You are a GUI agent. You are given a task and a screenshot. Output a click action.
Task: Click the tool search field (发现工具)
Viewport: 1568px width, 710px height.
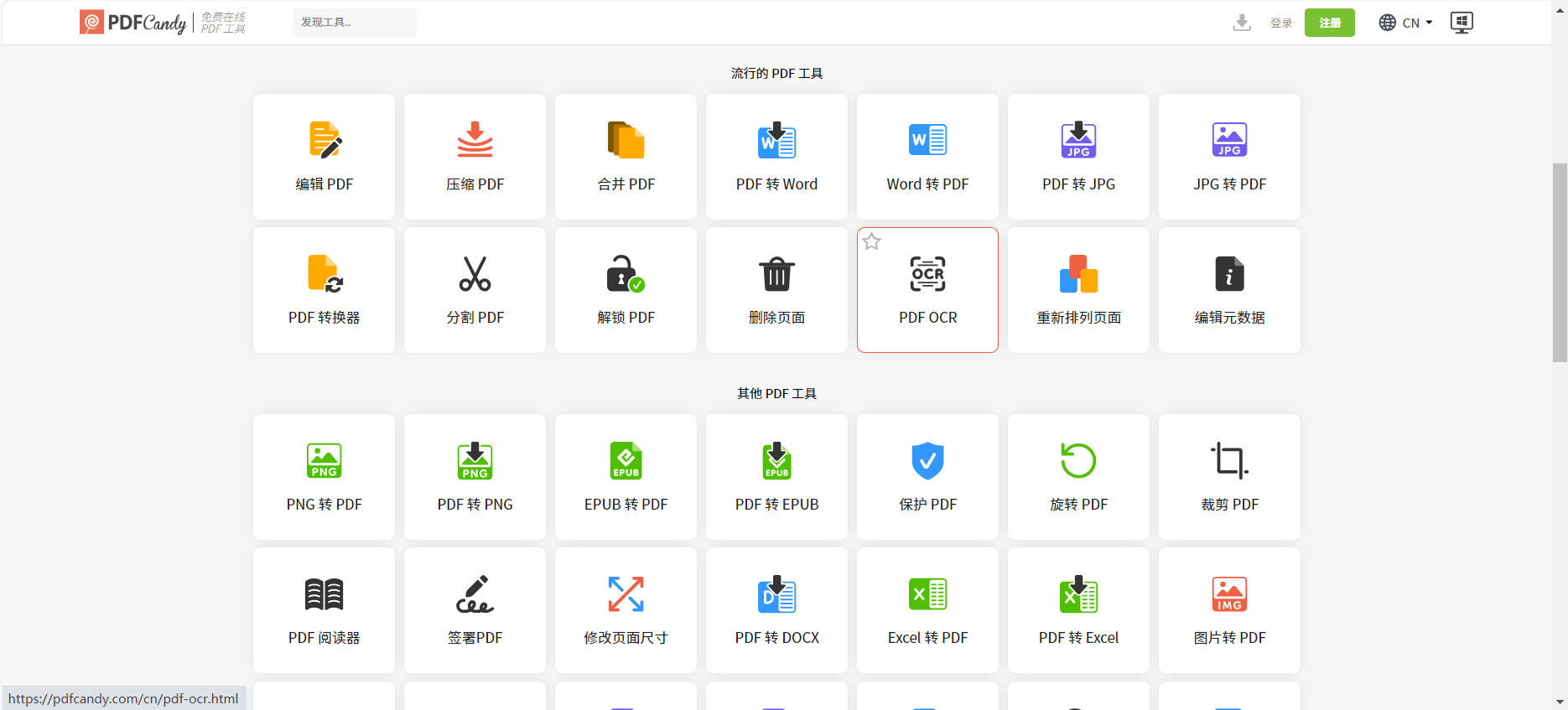click(x=354, y=23)
